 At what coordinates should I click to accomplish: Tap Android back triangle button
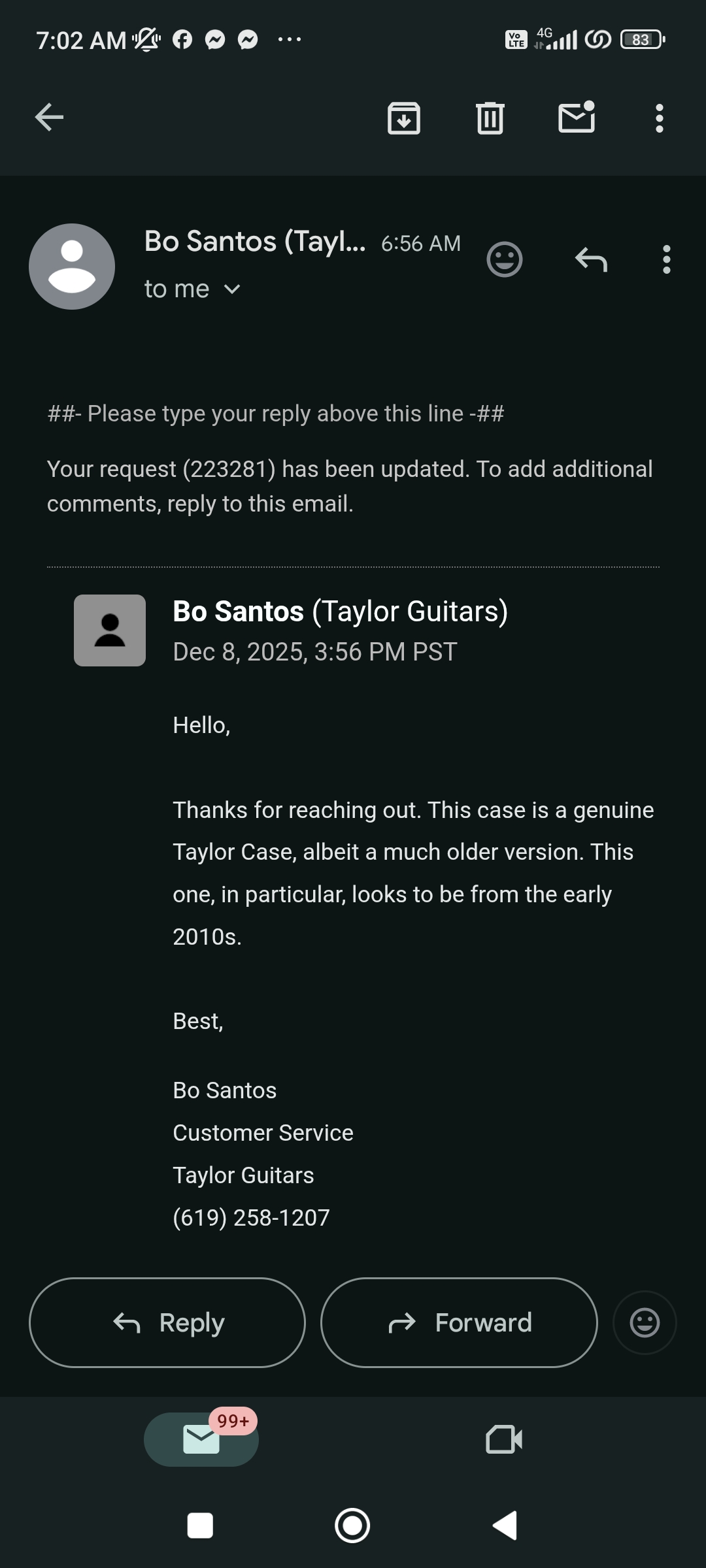[x=505, y=1526]
